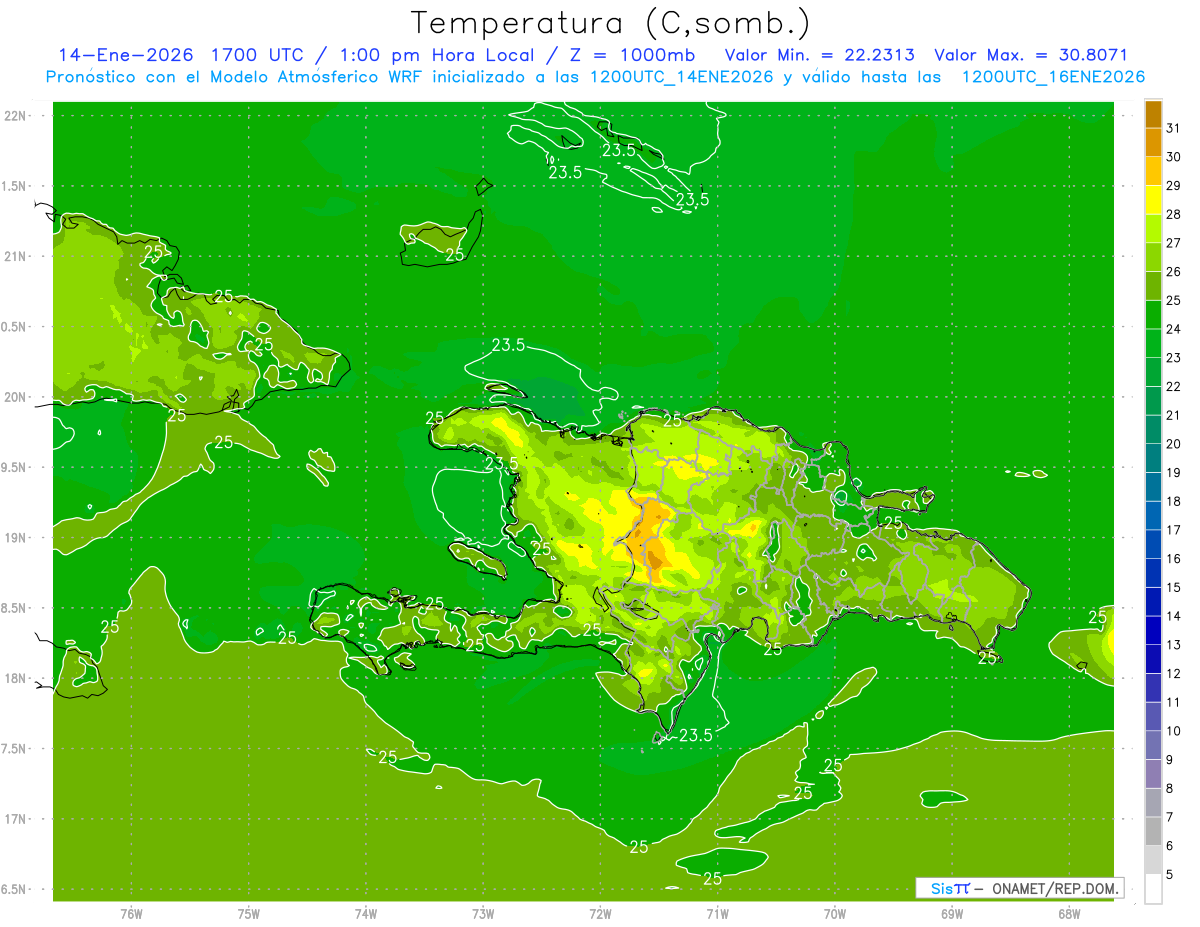Viewport: 1200px width, 927px height.
Task: Click the '20N' latitude label
Action: 14,397
